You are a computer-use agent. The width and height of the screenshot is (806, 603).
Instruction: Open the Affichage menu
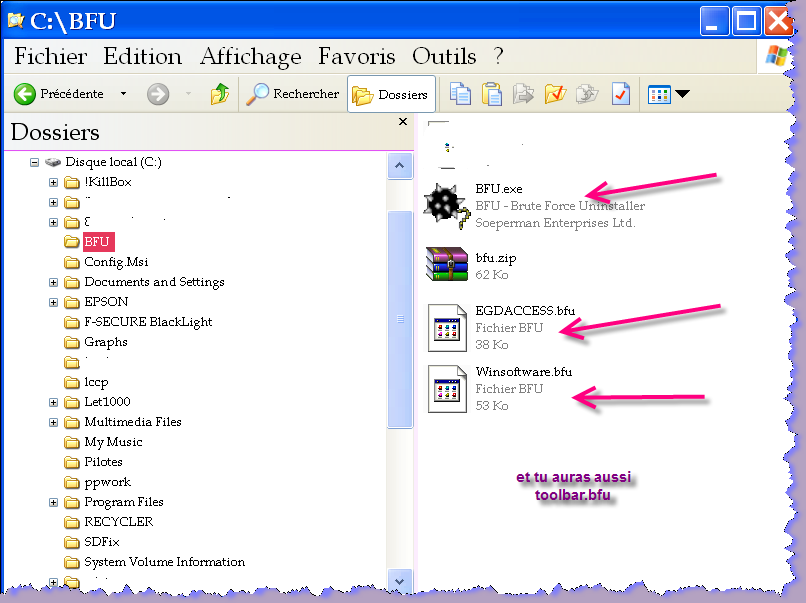(x=250, y=56)
